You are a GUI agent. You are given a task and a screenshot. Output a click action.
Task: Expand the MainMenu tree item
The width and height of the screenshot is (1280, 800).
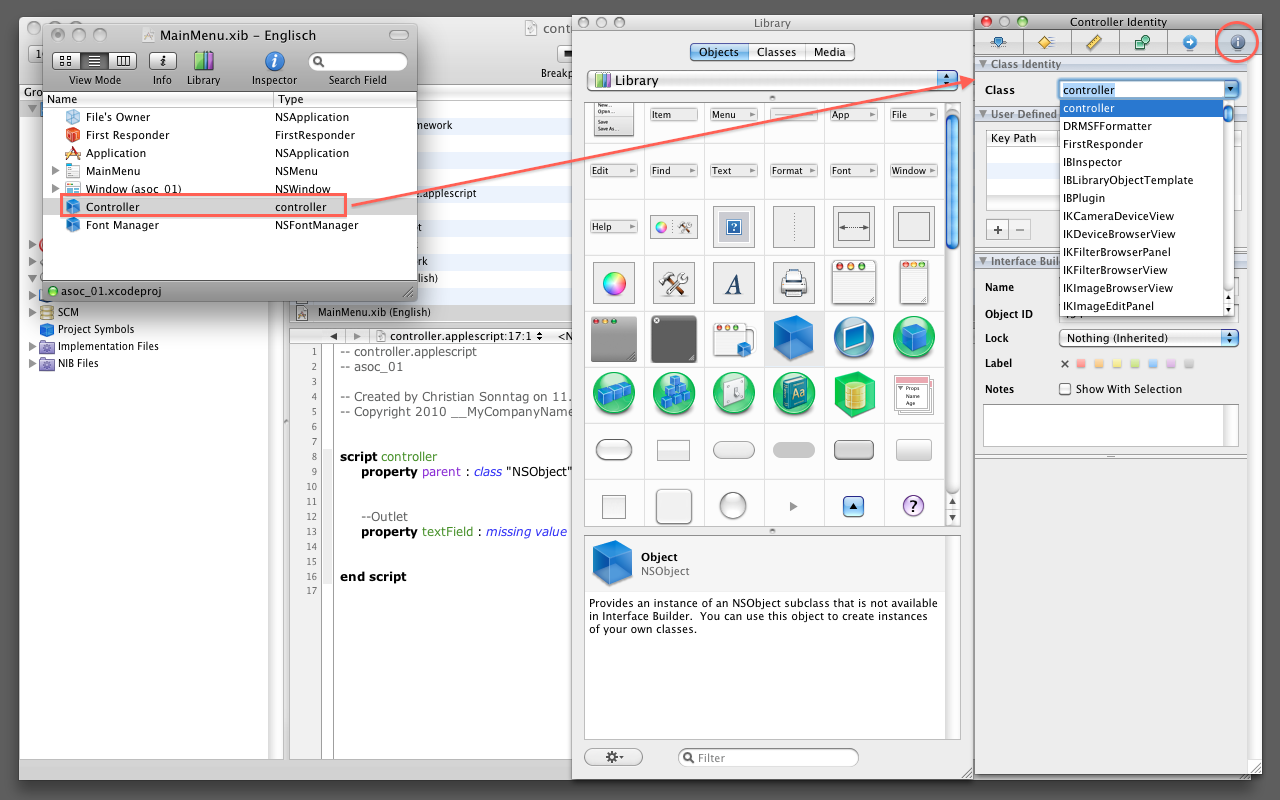click(x=56, y=171)
